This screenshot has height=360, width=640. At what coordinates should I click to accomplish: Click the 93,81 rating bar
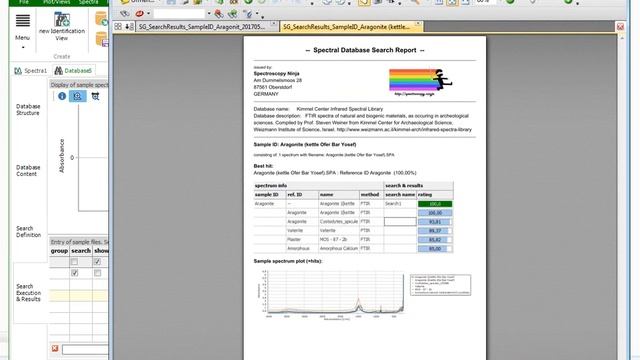435,222
